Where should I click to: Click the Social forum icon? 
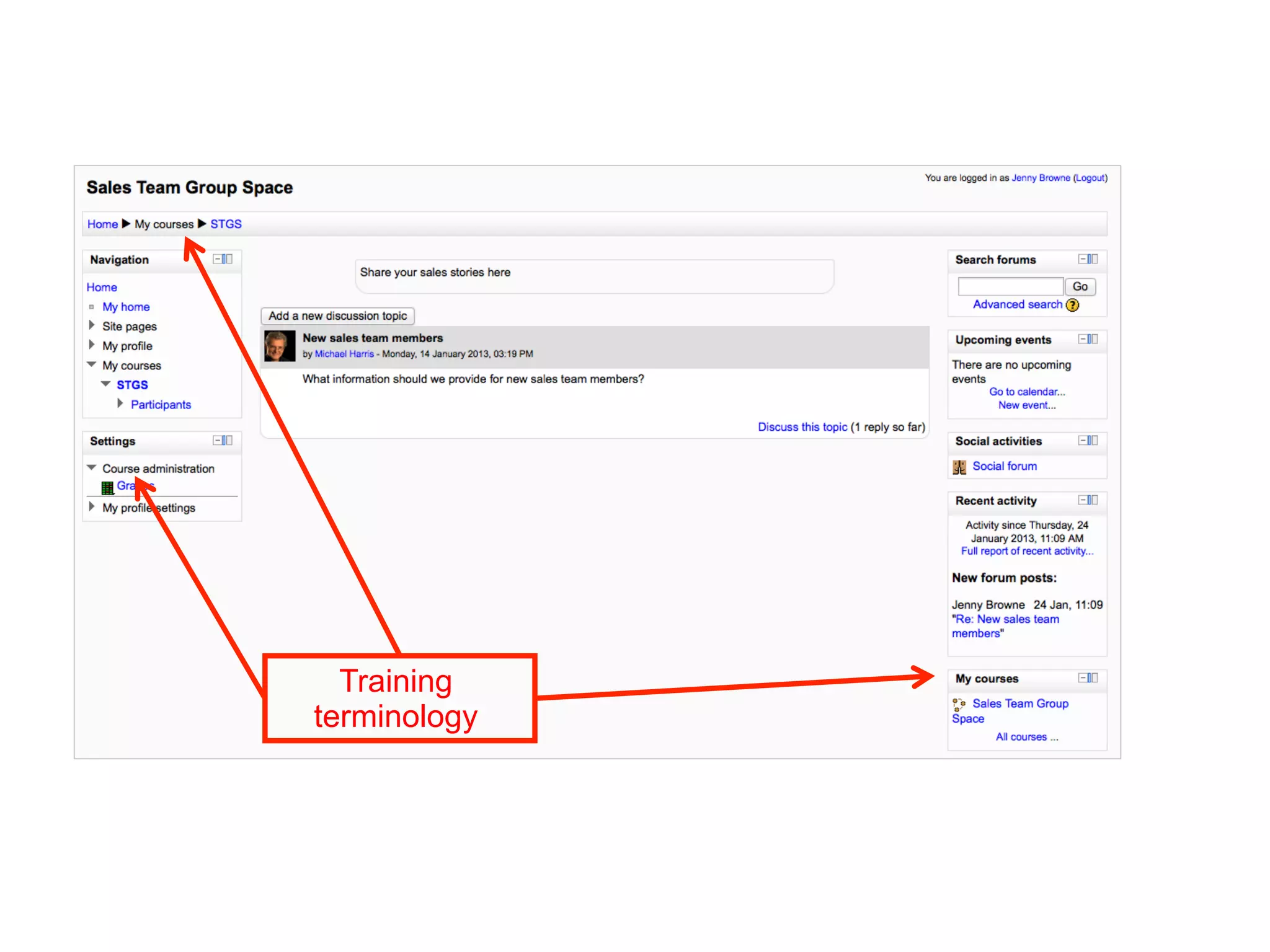click(959, 467)
